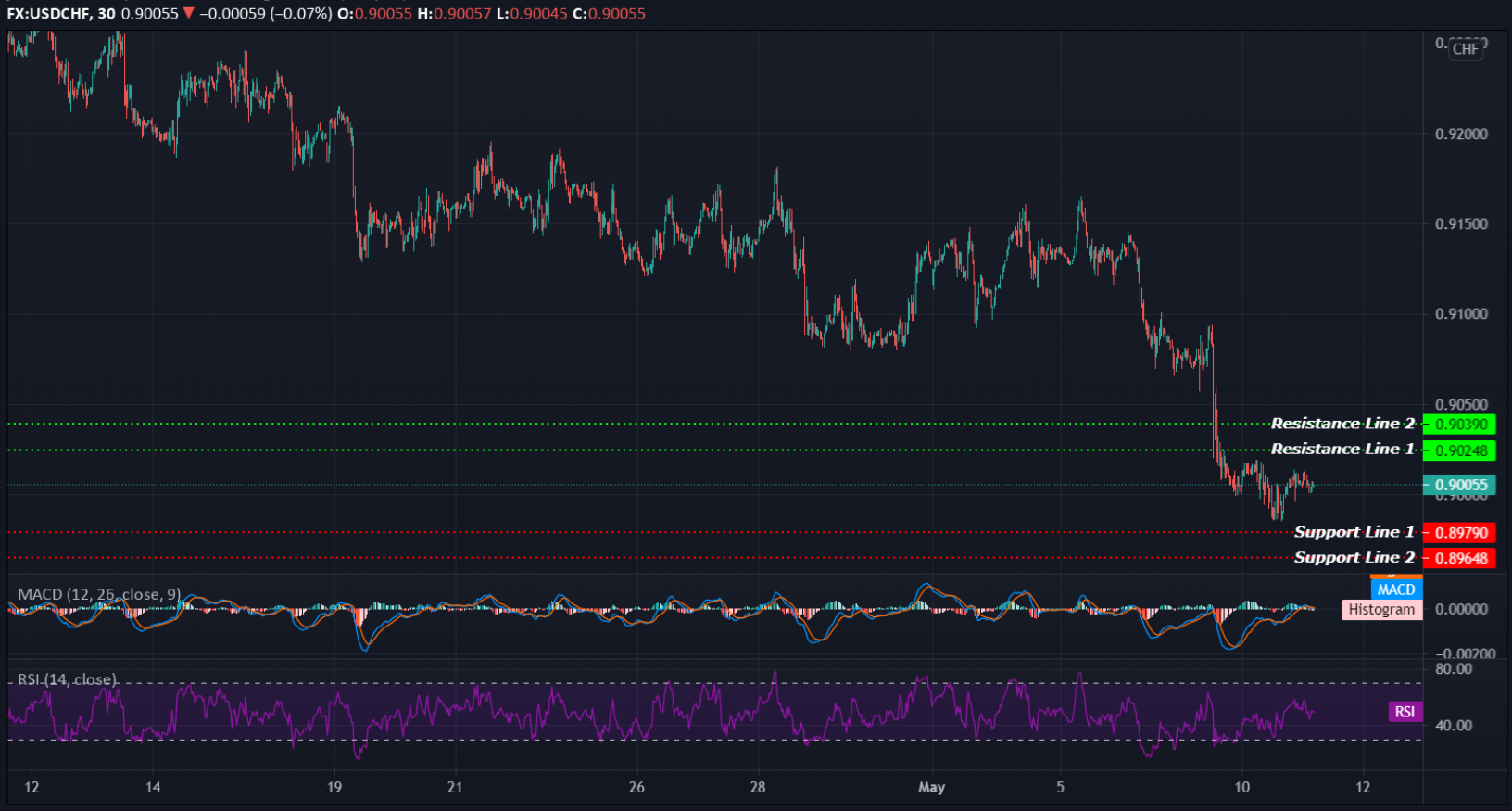Screen dimensions: 1512x811
Task: Open the MACD (12, 26, close, 9) legend
Action: 99,594
